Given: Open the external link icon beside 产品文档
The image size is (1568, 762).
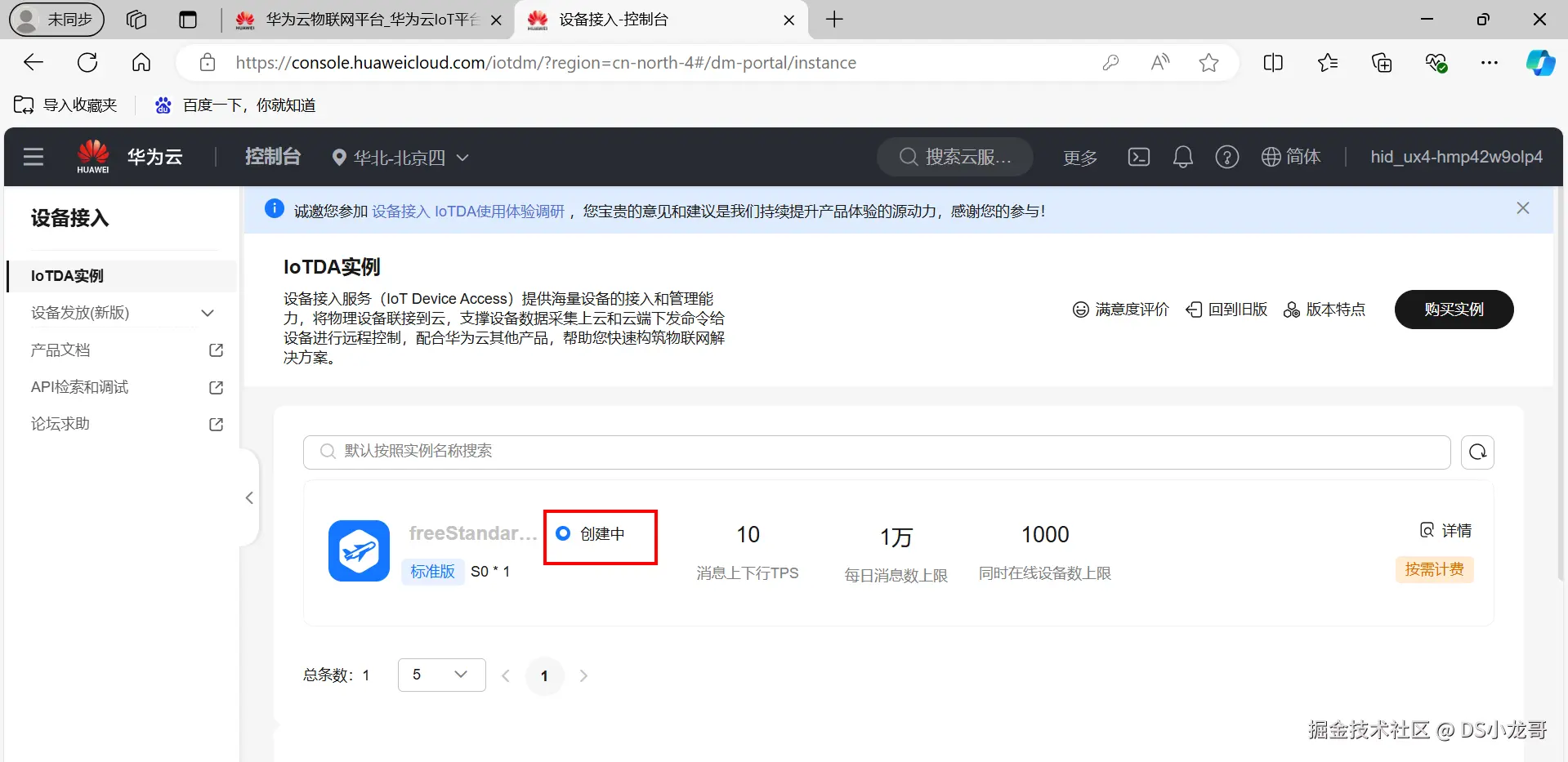Looking at the screenshot, I should 216,350.
